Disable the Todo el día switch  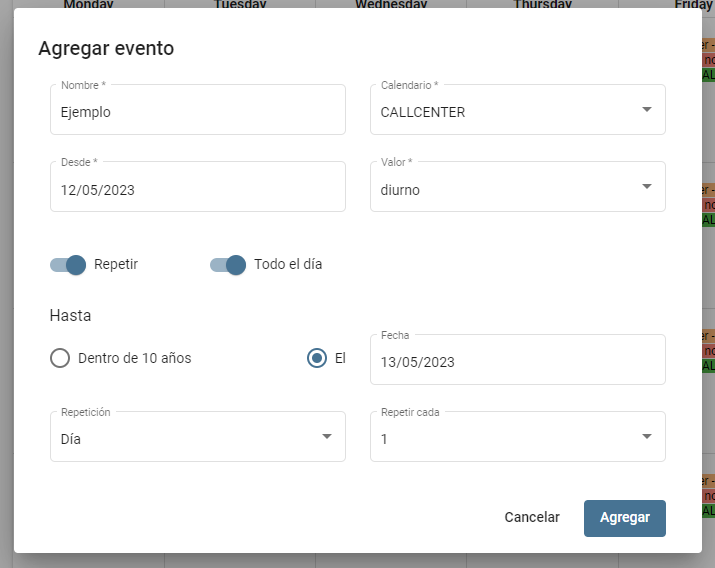[x=228, y=265]
